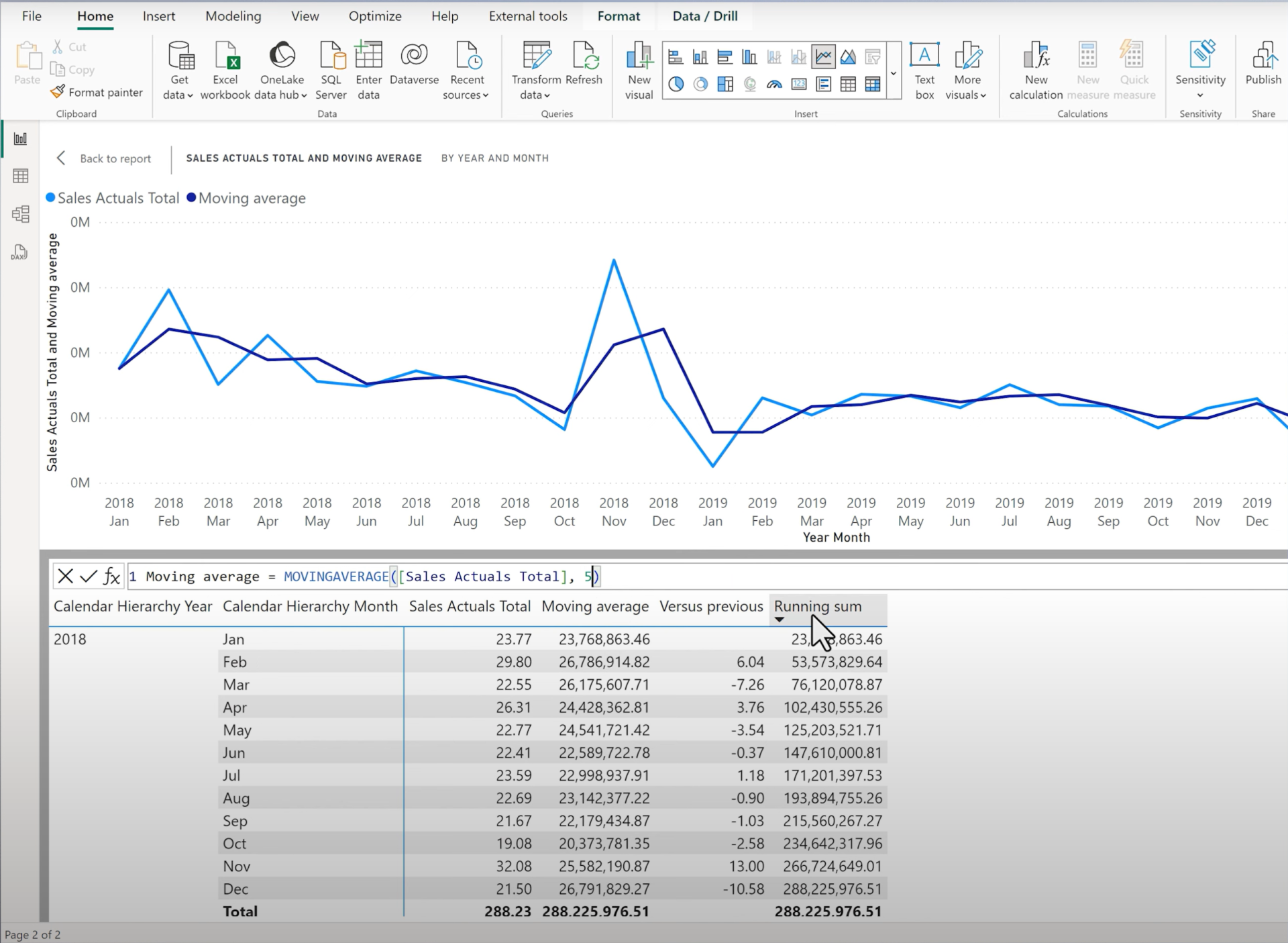The width and height of the screenshot is (1288, 943).
Task: Click the matrix visual icon
Action: (x=873, y=85)
